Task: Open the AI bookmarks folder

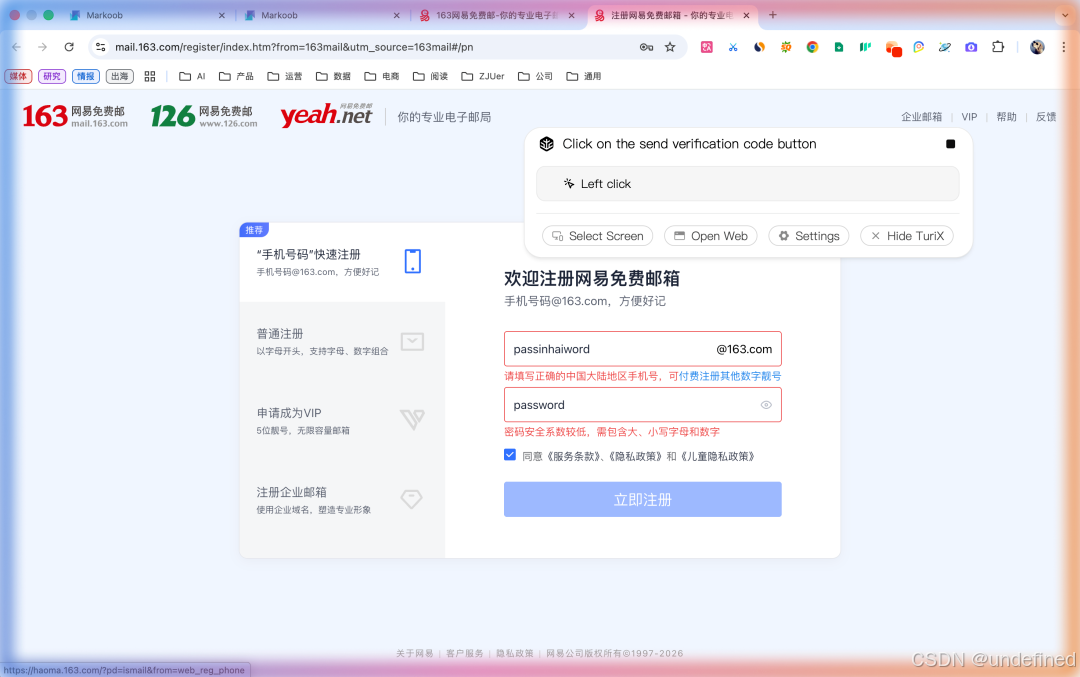Action: [x=190, y=76]
